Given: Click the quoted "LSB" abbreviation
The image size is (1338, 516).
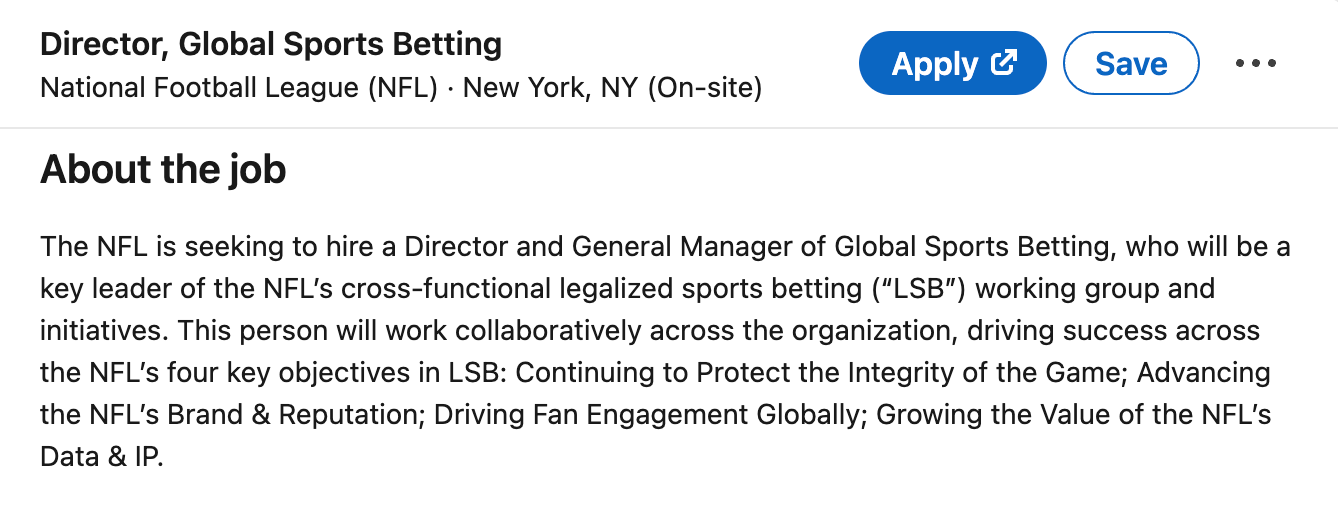Looking at the screenshot, I should coord(918,289).
